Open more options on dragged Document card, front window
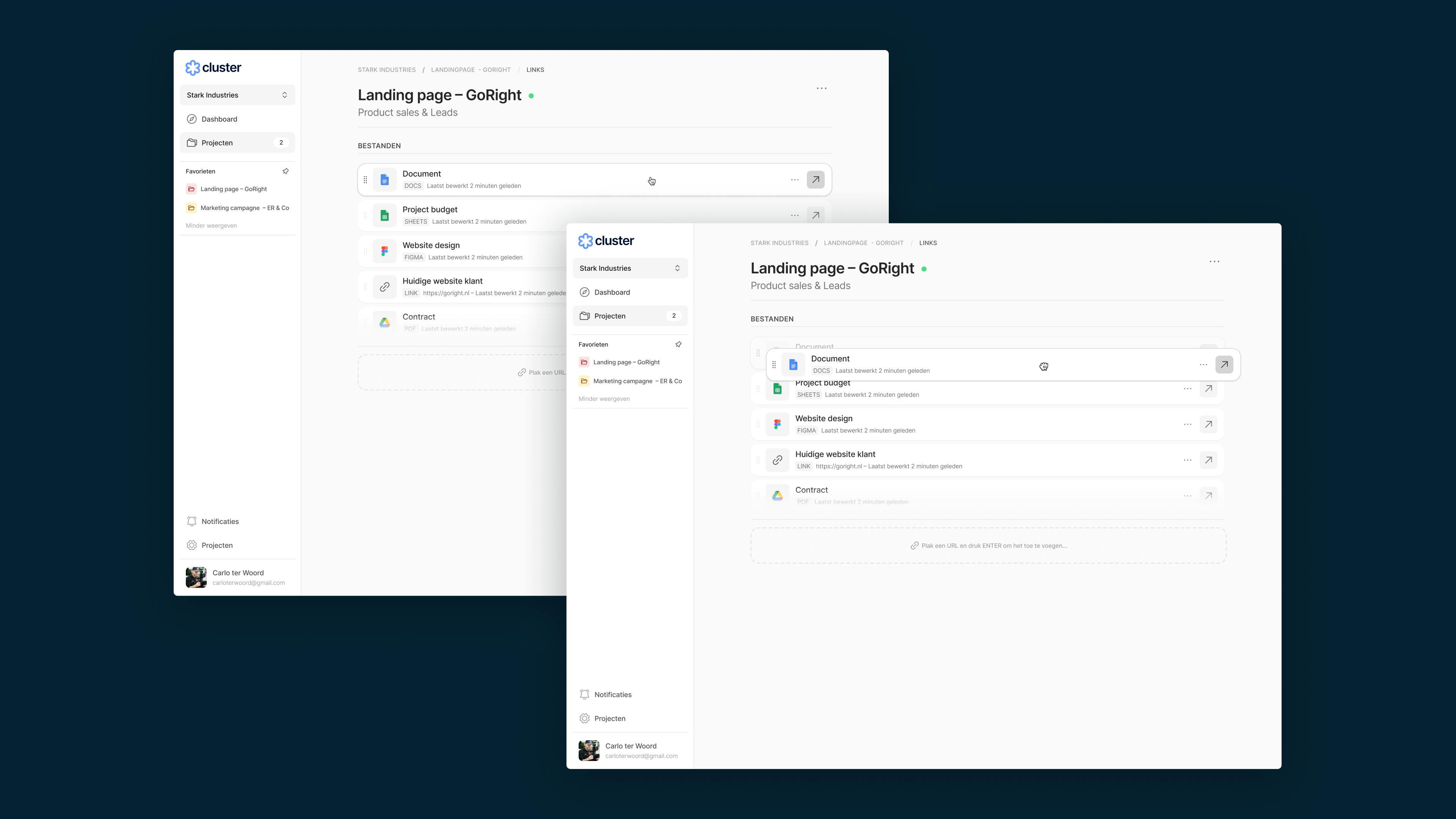The height and width of the screenshot is (819, 1456). (1203, 365)
